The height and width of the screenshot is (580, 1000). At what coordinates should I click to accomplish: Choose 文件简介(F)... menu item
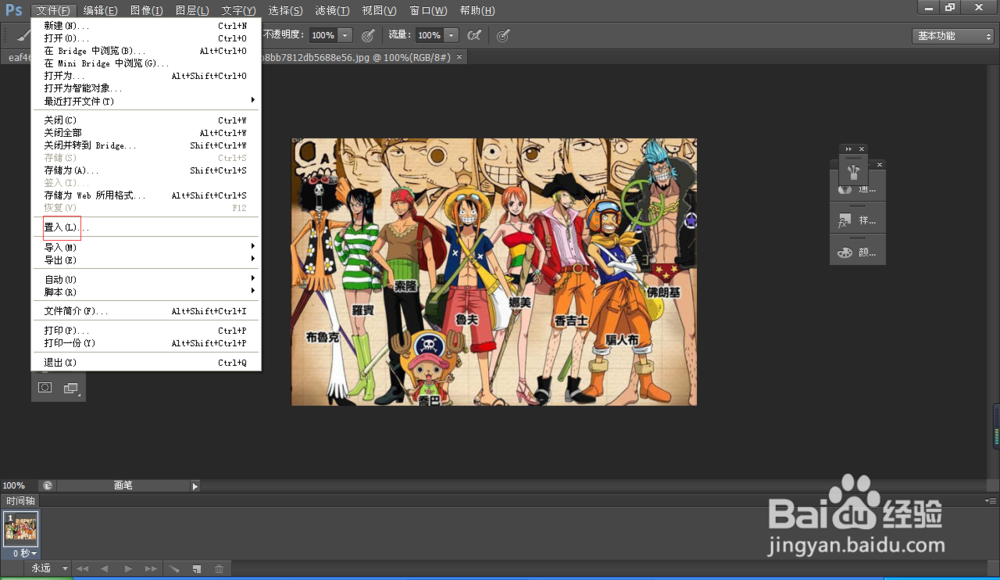click(x=146, y=311)
